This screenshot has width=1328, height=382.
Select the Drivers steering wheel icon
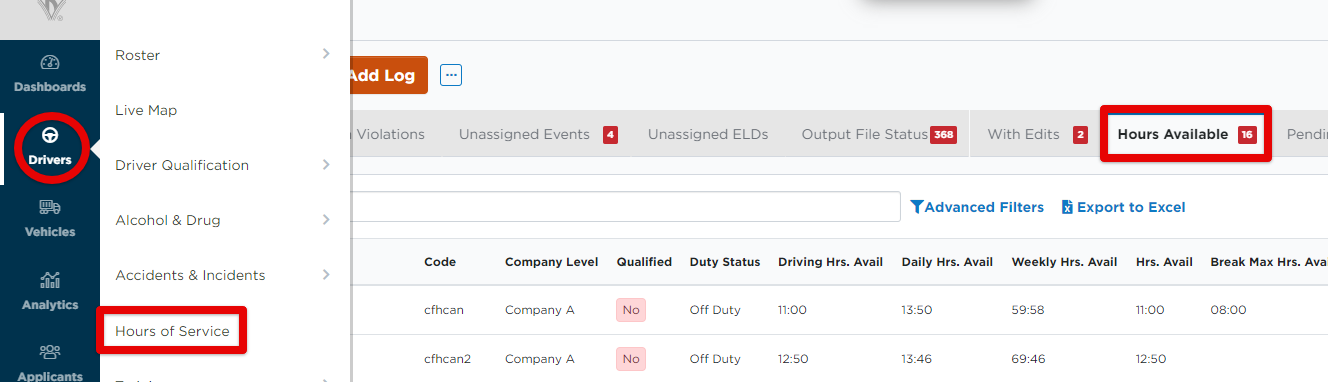click(50, 135)
